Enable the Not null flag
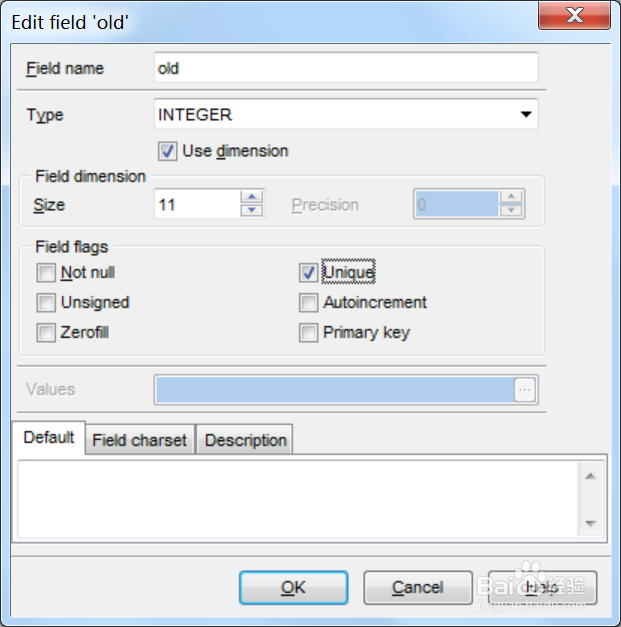This screenshot has height=627, width=621. [46, 273]
